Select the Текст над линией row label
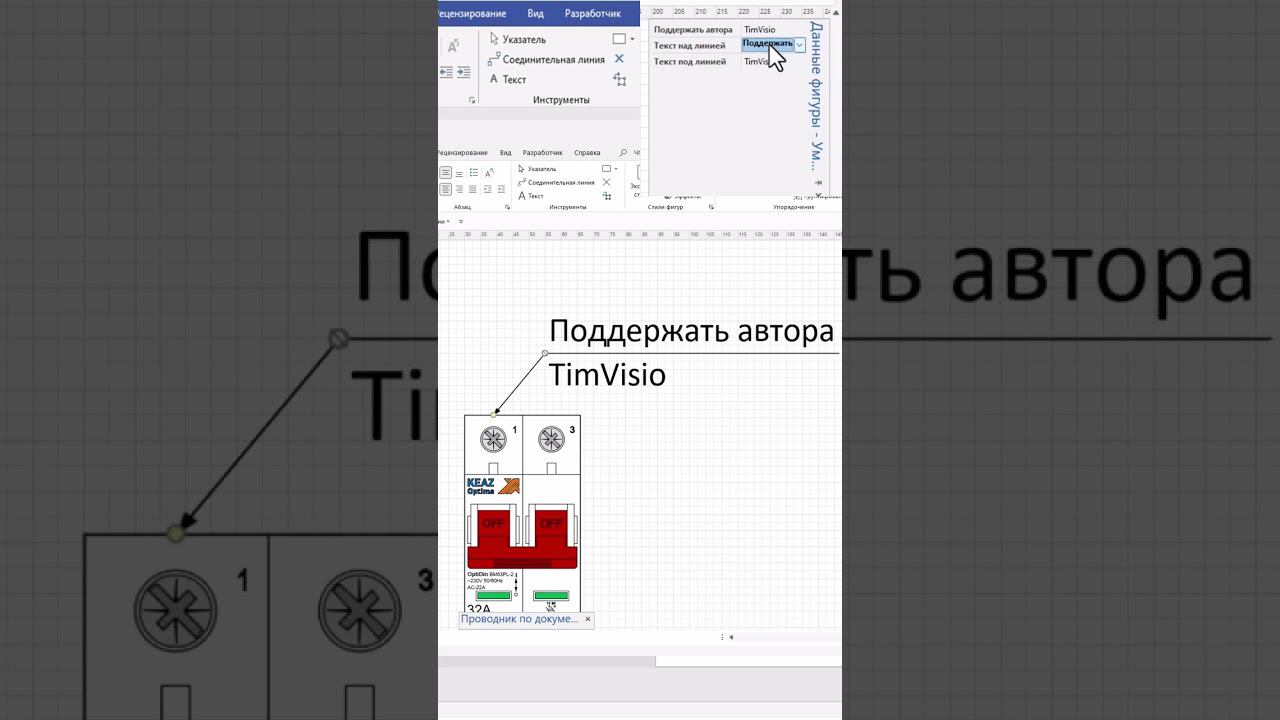 point(690,46)
